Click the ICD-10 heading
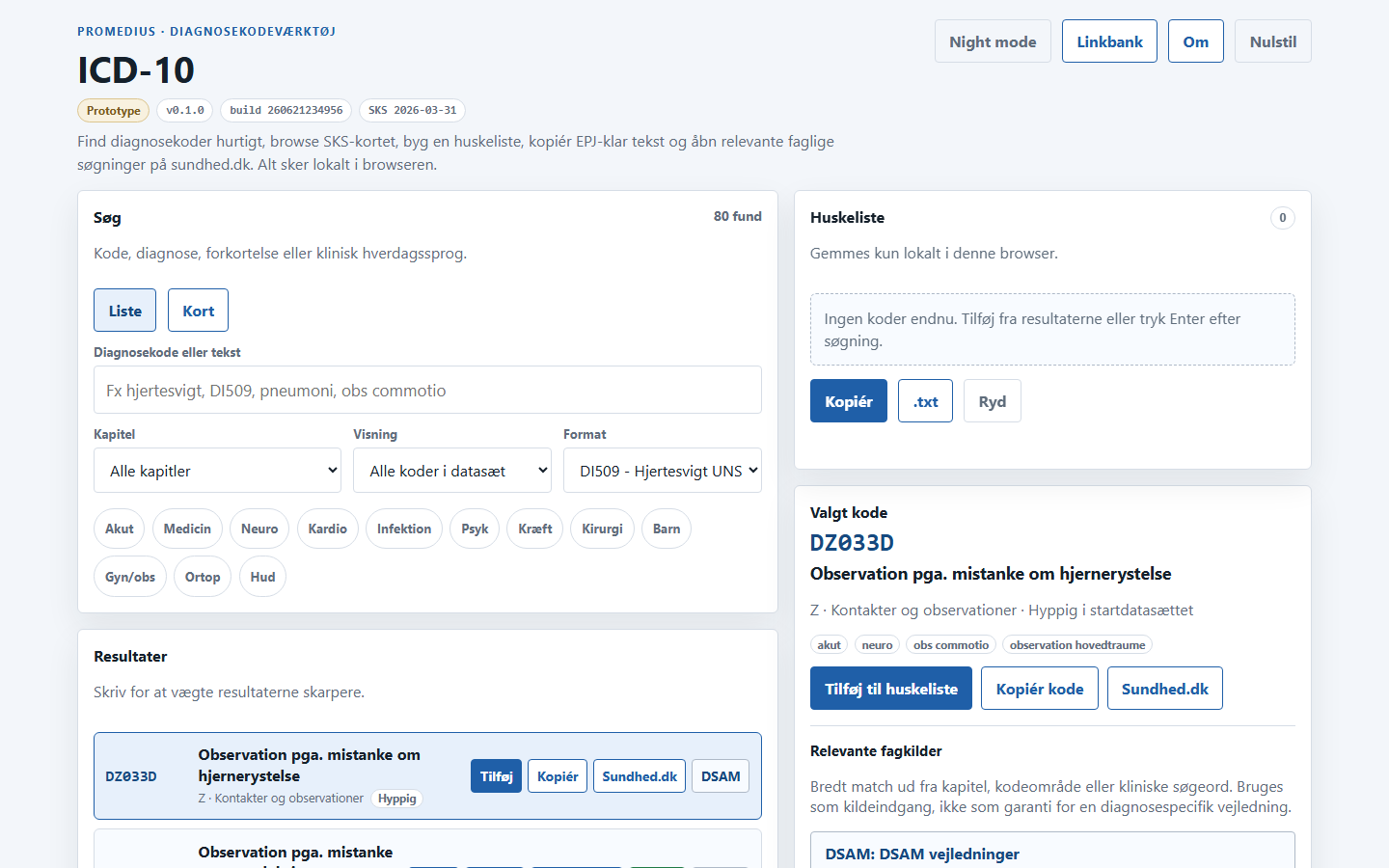 point(136,70)
